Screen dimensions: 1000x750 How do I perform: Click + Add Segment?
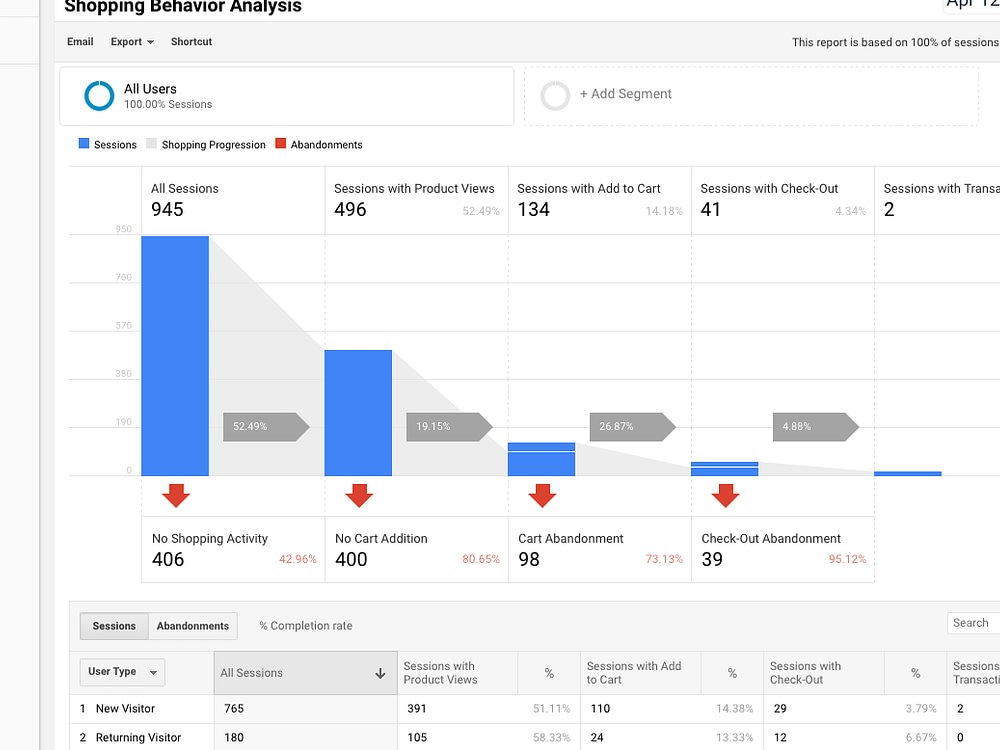(x=625, y=94)
